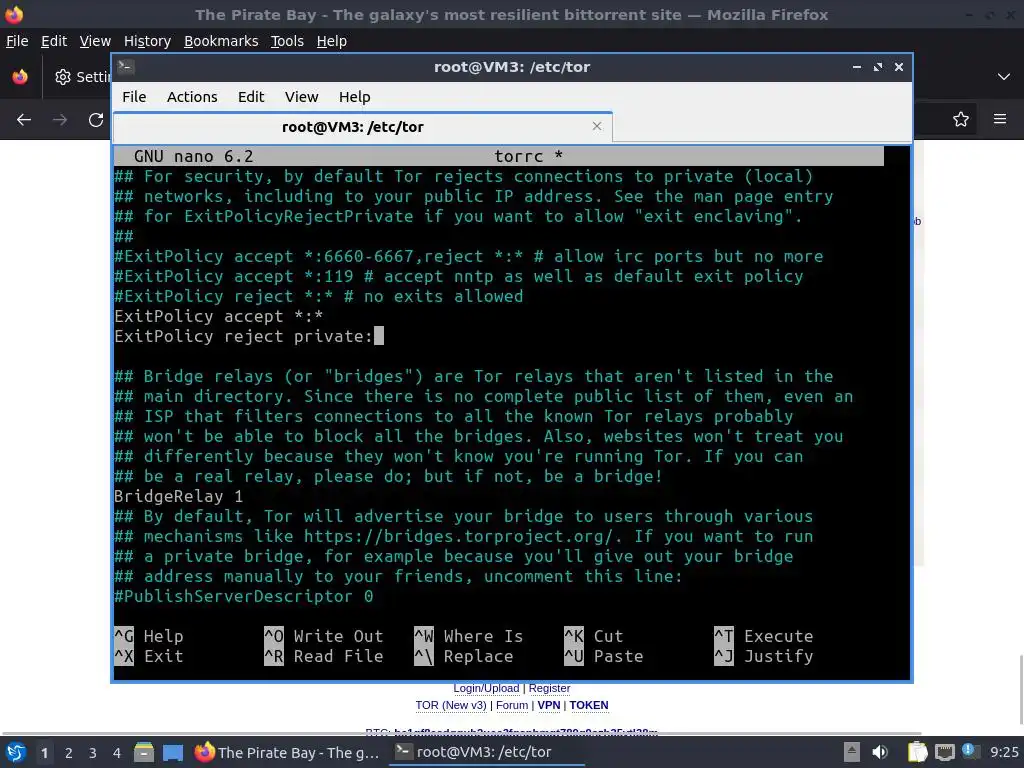This screenshot has width=1024, height=768.
Task: Click the nano ^K Cut shortcut label
Action: point(594,636)
